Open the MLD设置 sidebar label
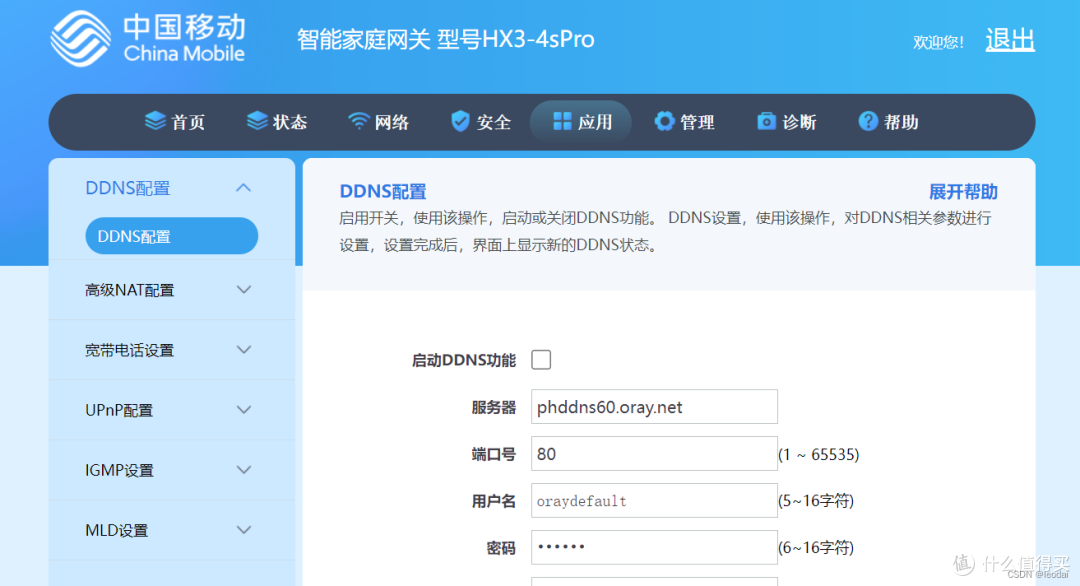1080x586 pixels. pyautogui.click(x=116, y=530)
